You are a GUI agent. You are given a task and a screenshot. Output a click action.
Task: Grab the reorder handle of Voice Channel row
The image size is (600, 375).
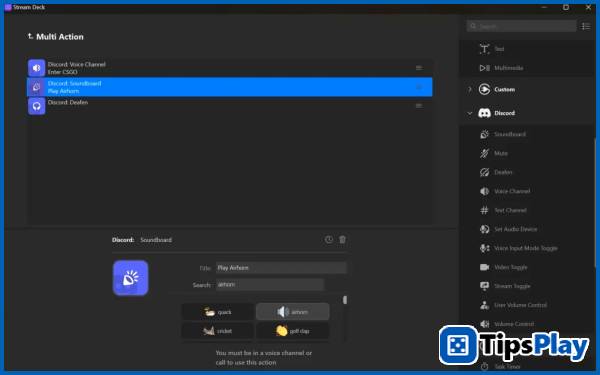point(419,68)
